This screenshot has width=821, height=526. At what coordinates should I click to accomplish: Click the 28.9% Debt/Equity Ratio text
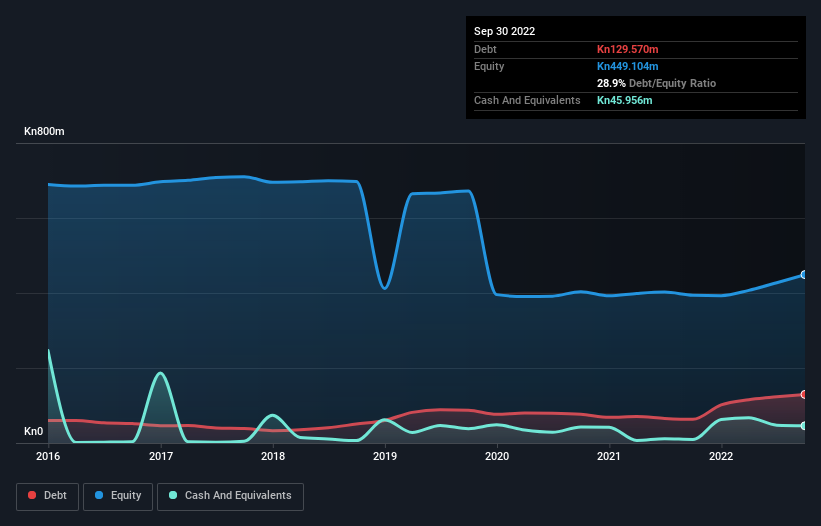[657, 83]
